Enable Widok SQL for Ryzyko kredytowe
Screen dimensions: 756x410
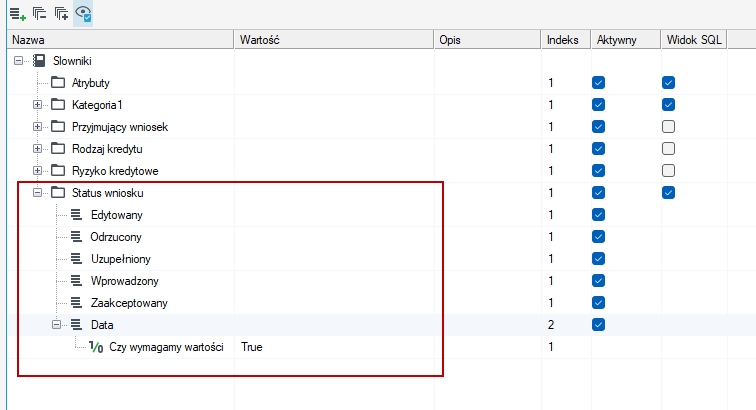[x=668, y=171]
